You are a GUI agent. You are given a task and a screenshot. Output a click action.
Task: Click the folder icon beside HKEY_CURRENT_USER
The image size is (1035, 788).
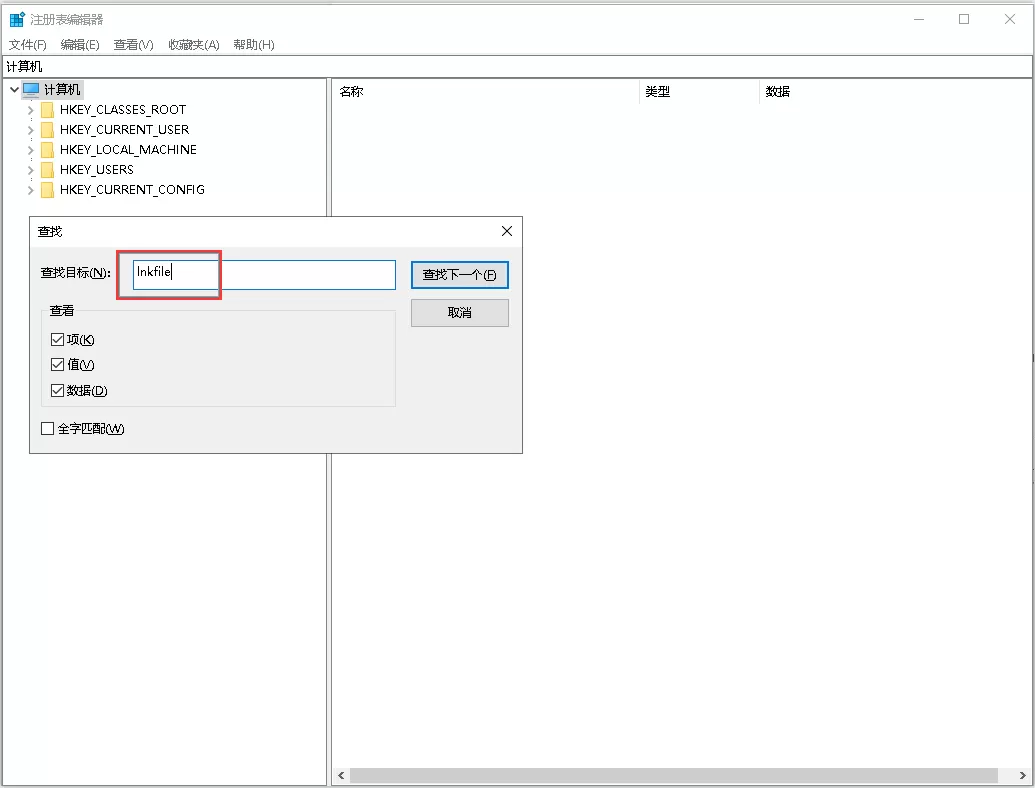click(x=47, y=129)
